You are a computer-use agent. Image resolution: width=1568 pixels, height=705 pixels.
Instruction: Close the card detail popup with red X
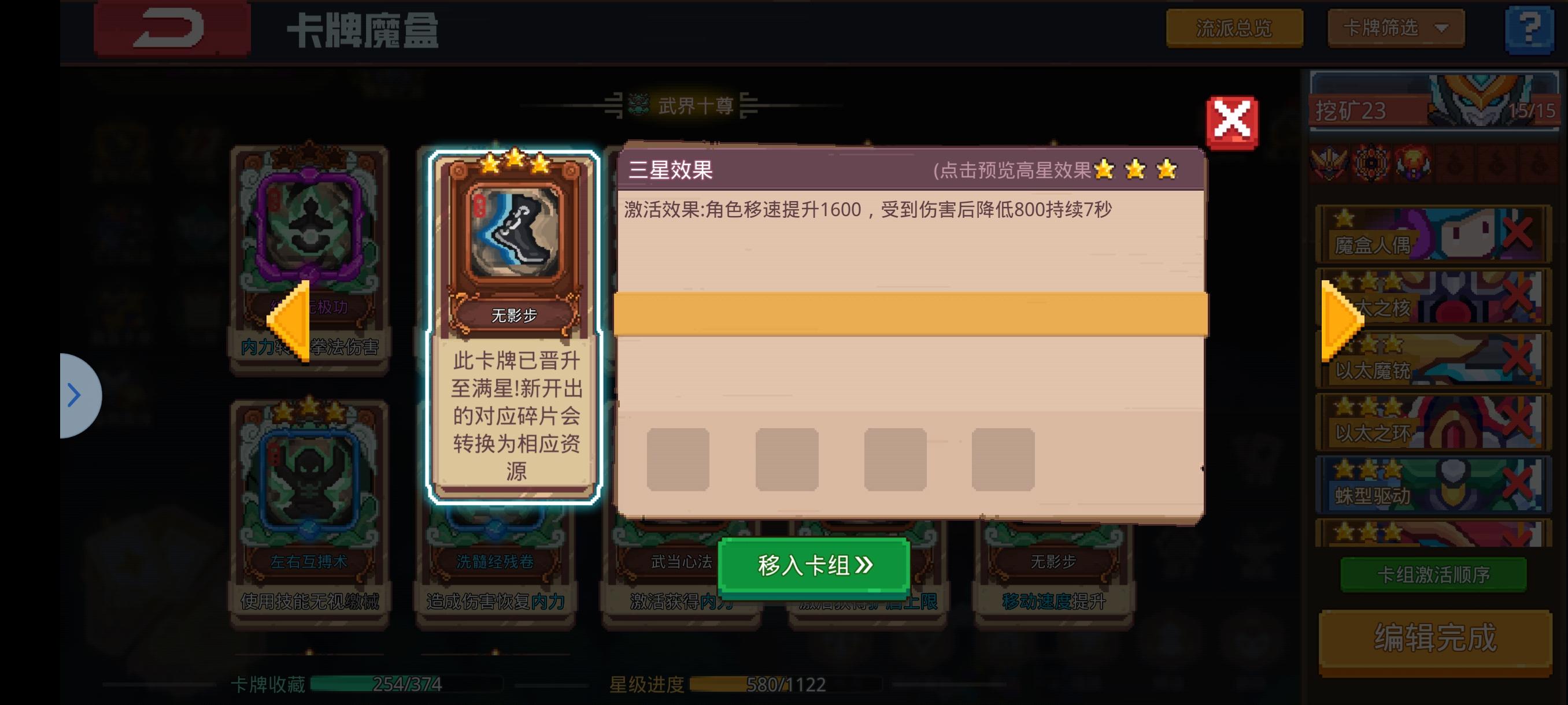tap(1232, 123)
